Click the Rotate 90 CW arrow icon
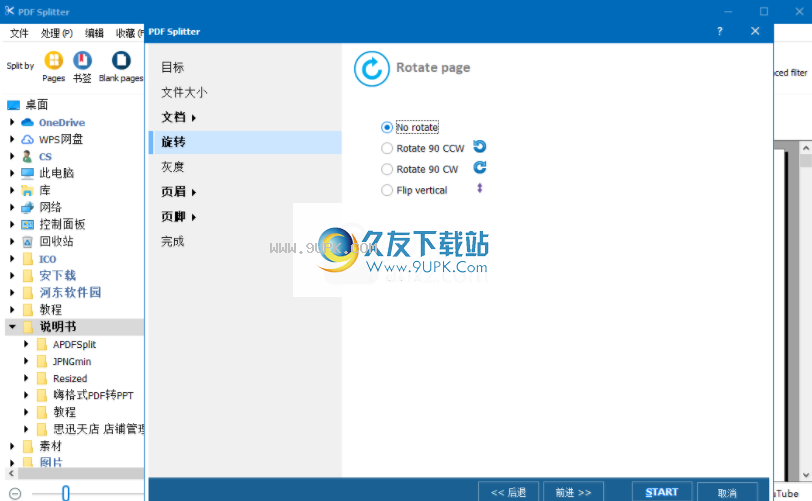 pyautogui.click(x=480, y=167)
